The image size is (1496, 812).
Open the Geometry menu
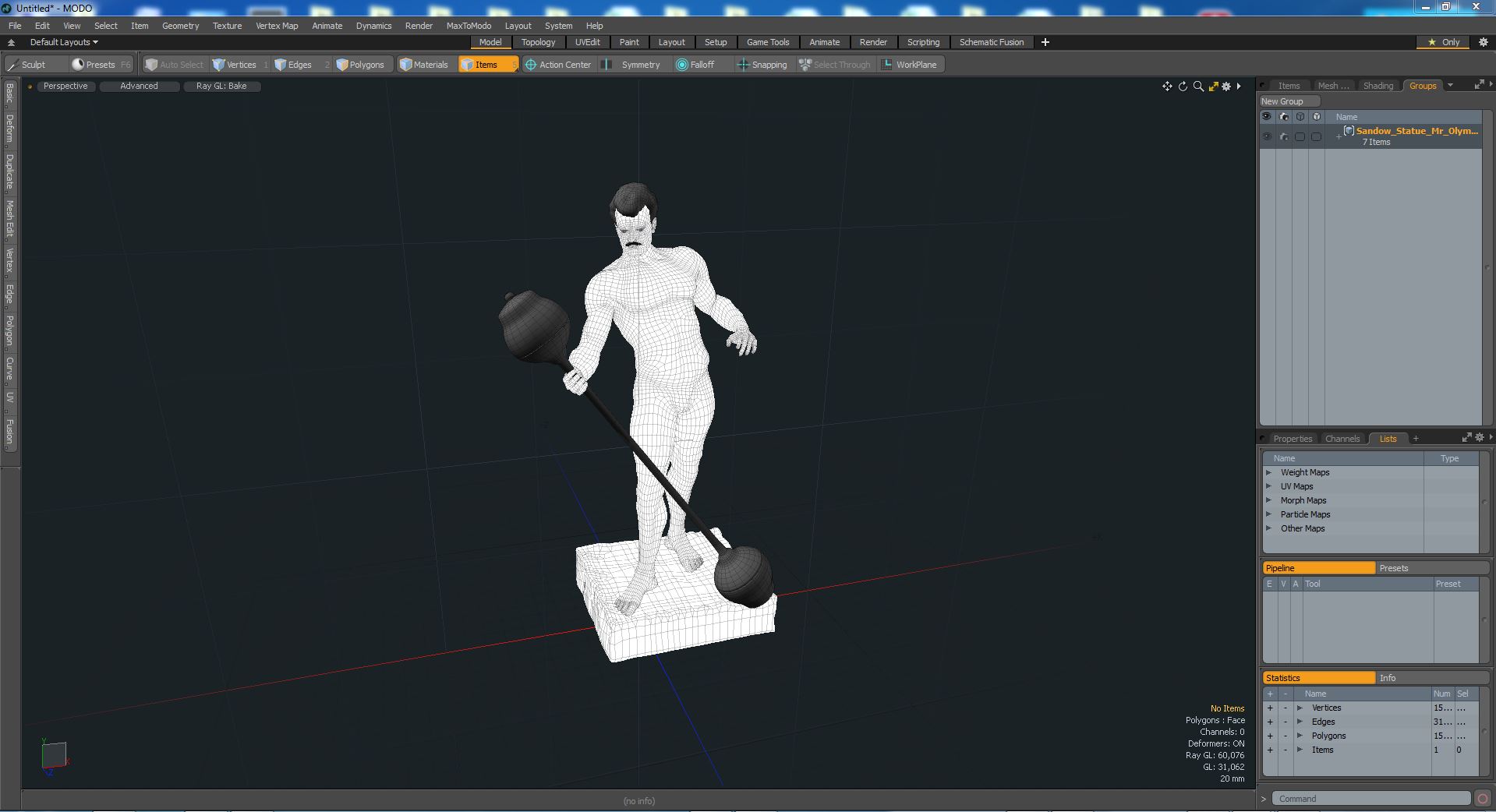click(180, 26)
